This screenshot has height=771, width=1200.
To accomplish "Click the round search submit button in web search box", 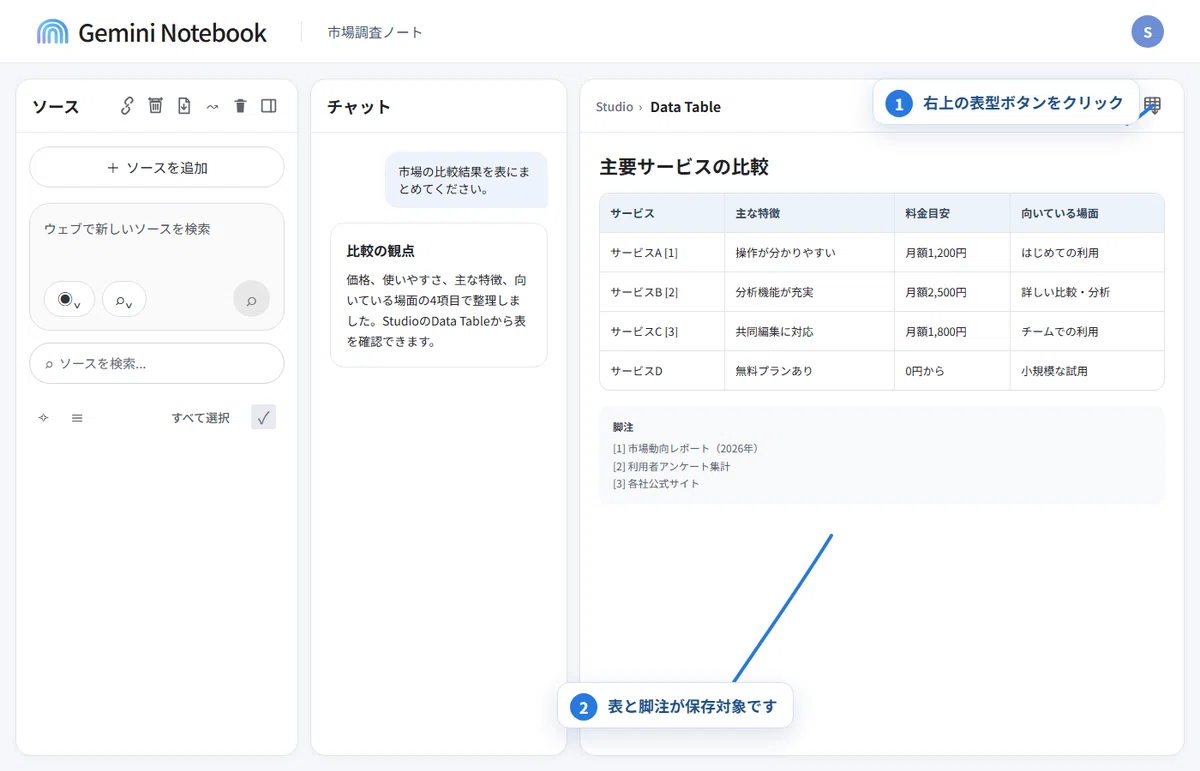I will point(251,299).
